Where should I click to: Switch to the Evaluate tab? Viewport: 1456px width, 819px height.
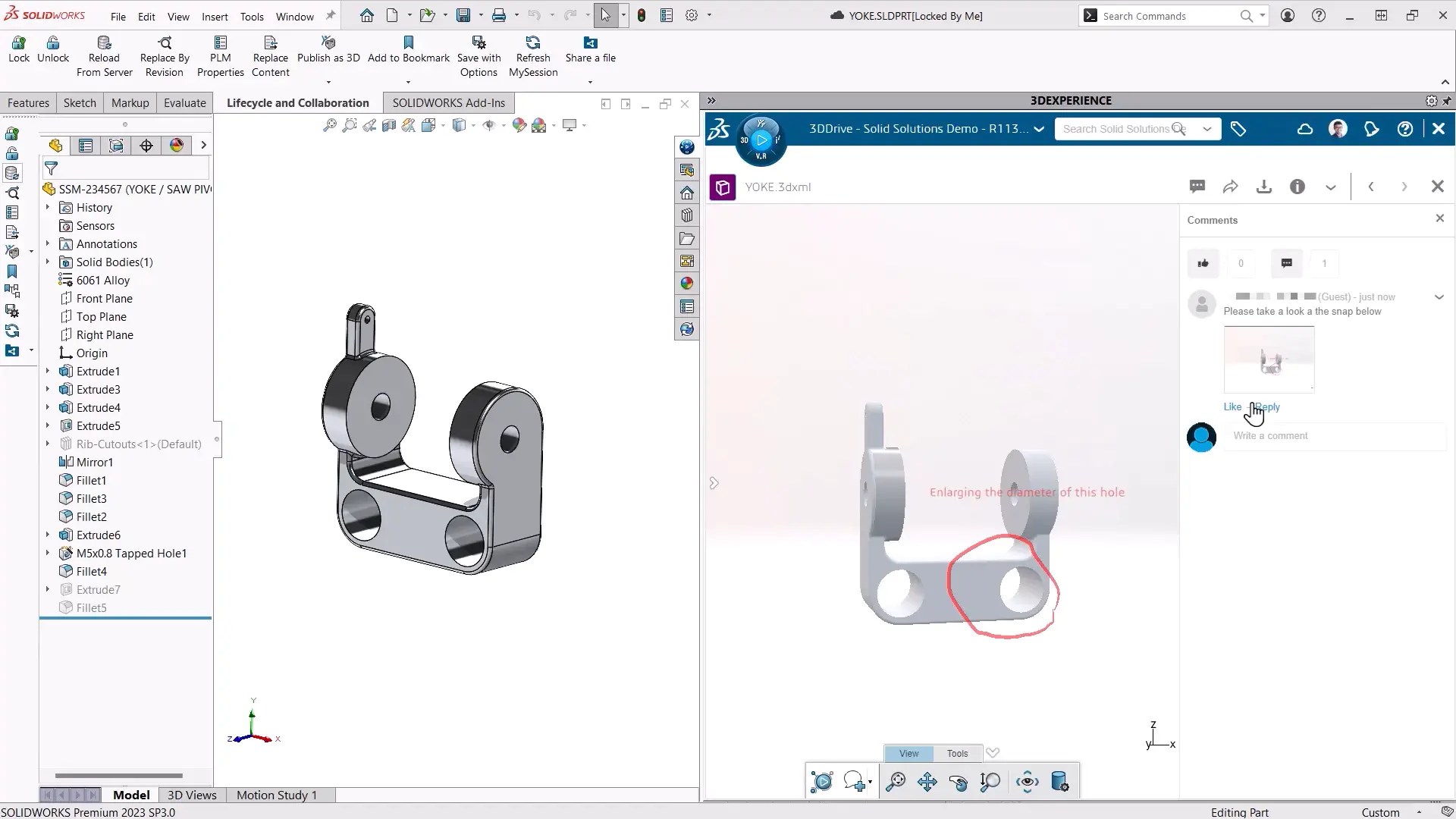point(184,103)
